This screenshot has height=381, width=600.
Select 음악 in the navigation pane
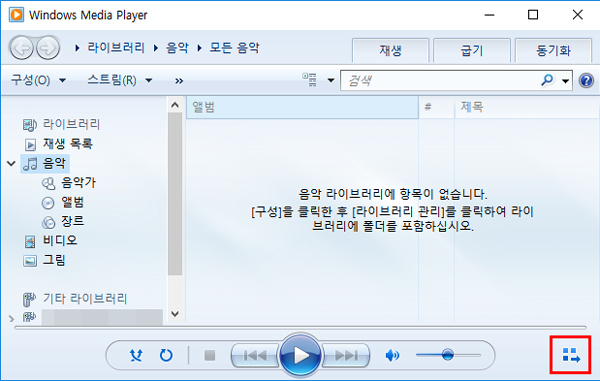[54, 163]
